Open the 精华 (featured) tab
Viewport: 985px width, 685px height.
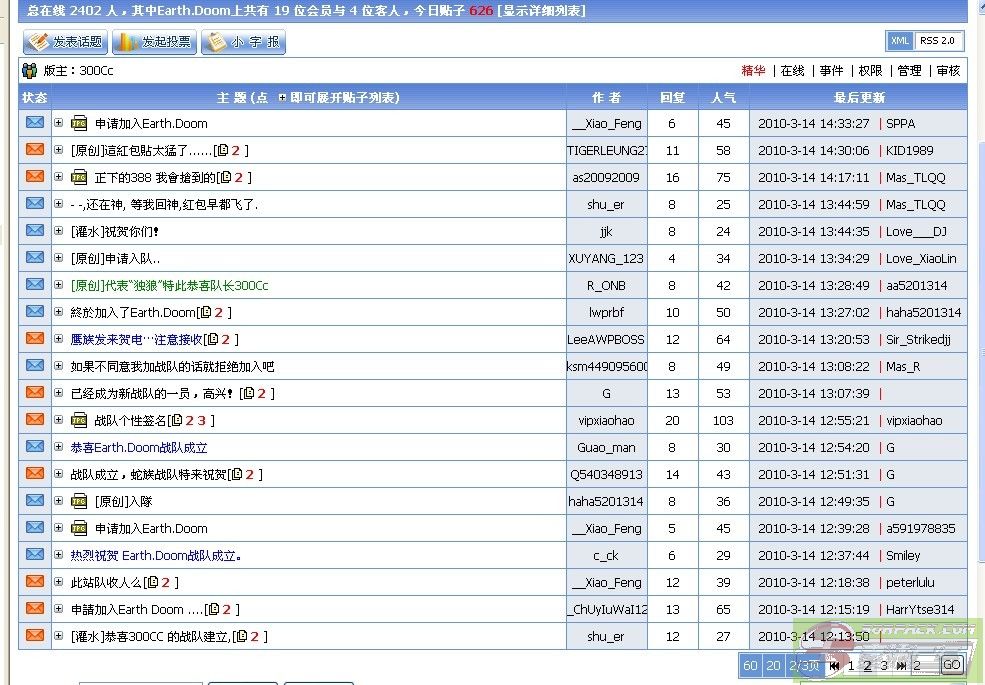pos(753,71)
